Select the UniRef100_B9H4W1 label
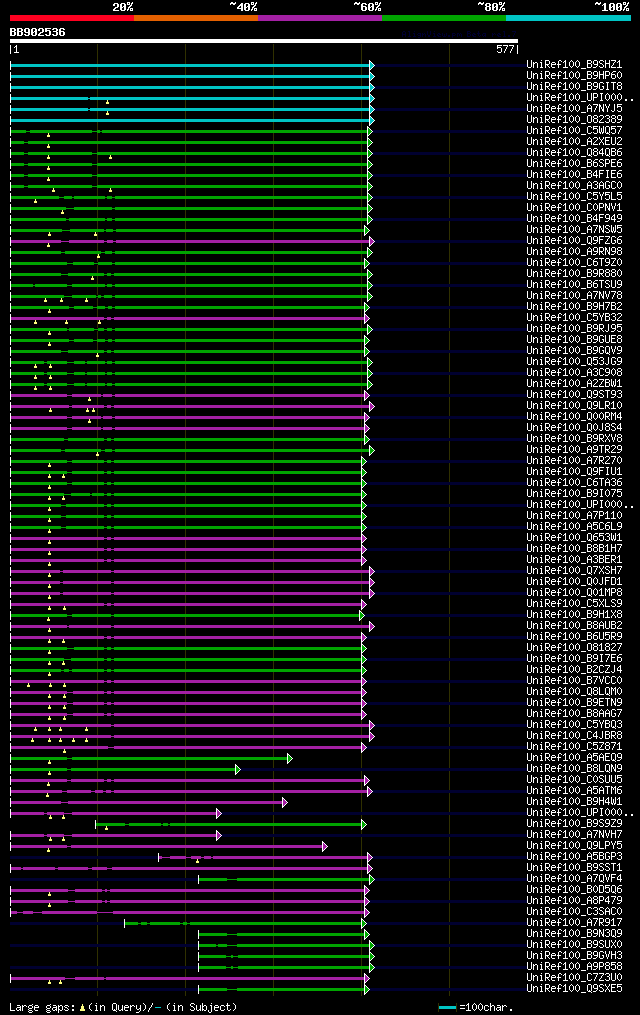640x1015 pixels. (574, 802)
